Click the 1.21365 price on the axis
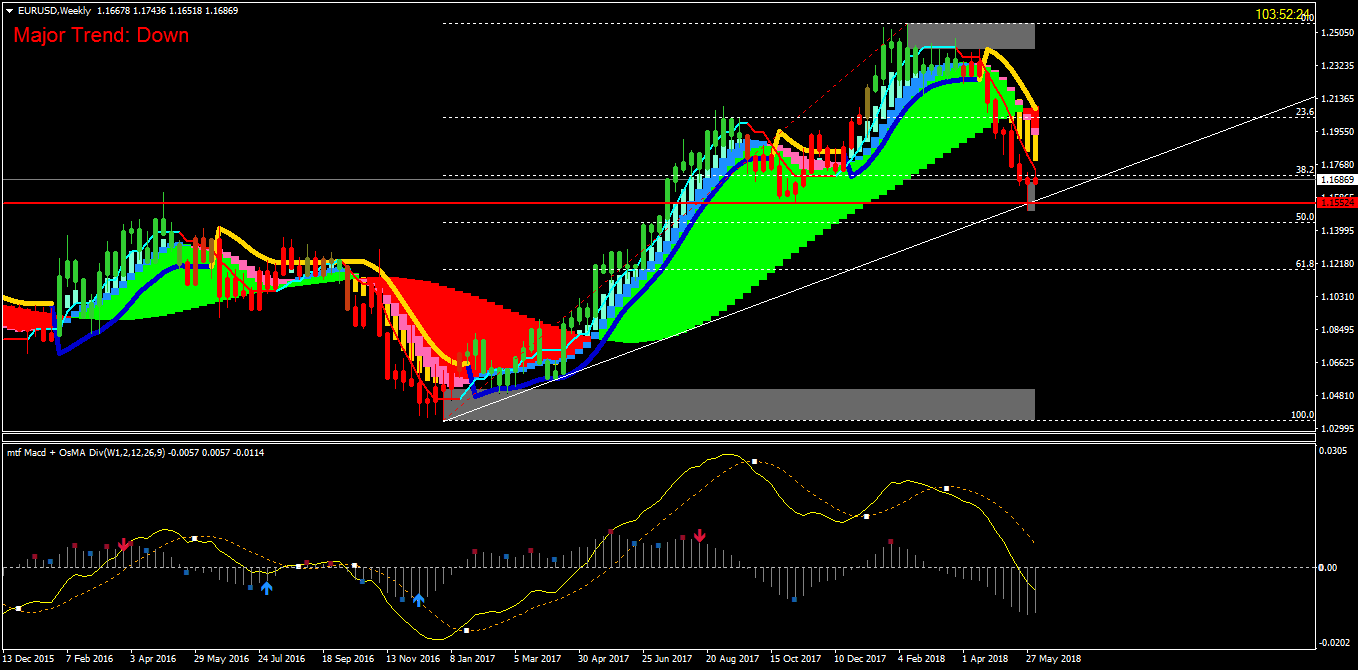Viewport: 1358px width, 670px height. (1337, 99)
